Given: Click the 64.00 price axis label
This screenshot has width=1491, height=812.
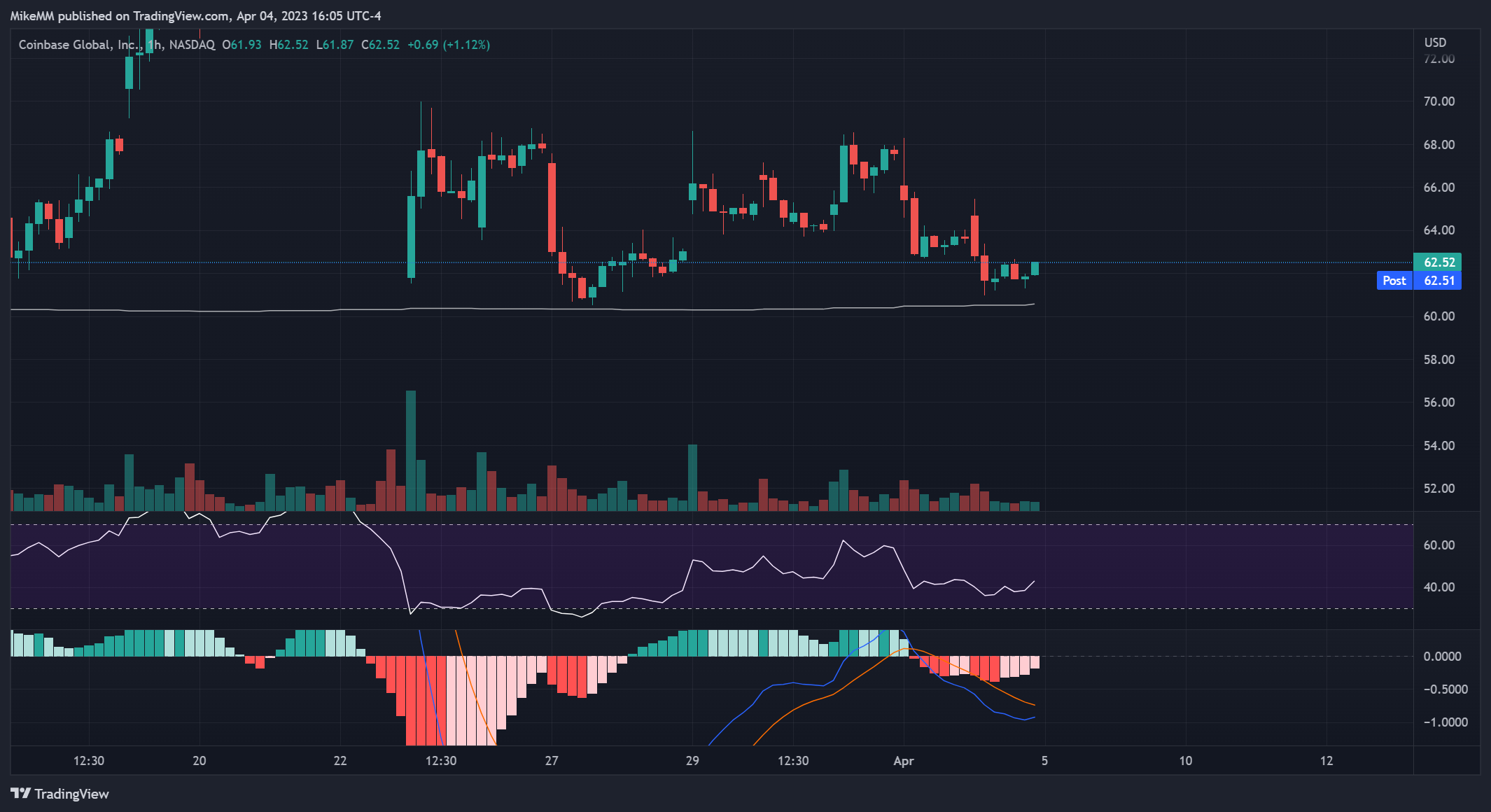Looking at the screenshot, I should (1439, 230).
